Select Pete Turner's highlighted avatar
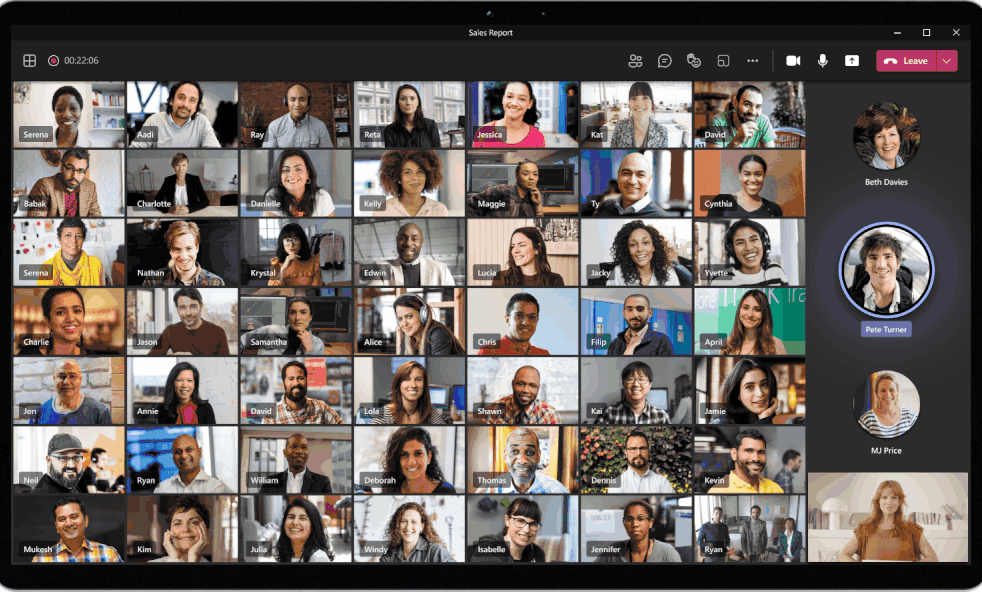The width and height of the screenshot is (982, 603). [886, 270]
